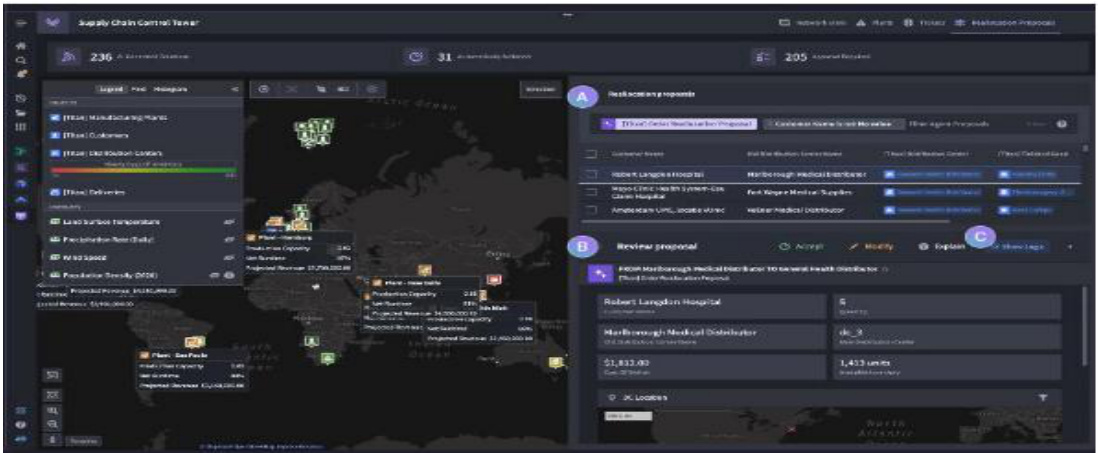Select the Legend tab in the map panel
1098x453 pixels.
[x=111, y=90]
